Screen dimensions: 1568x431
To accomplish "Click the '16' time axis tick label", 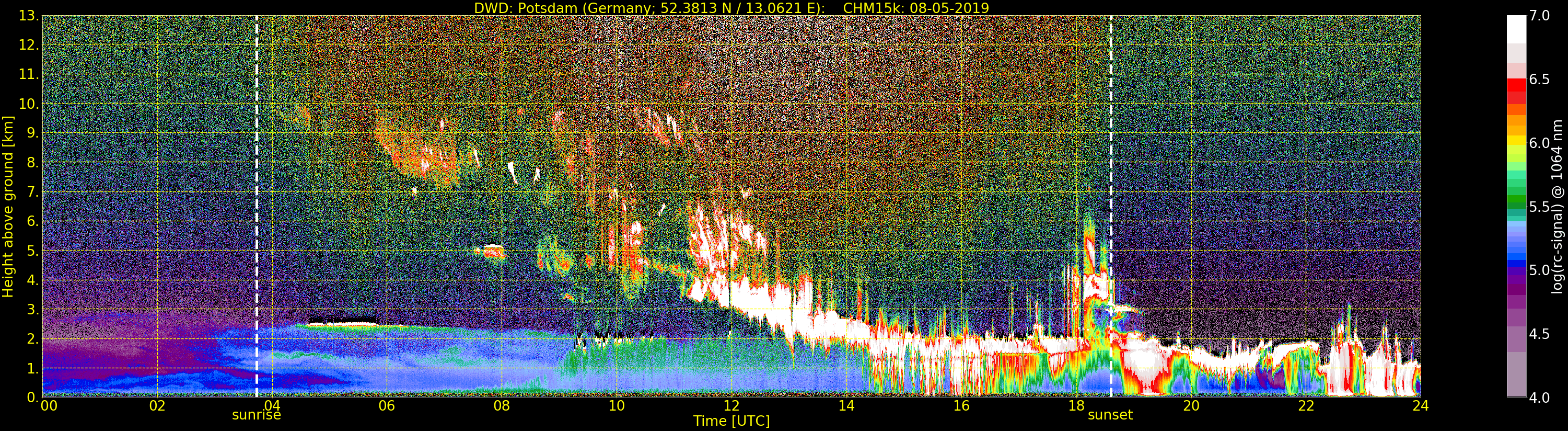I will tap(961, 406).
